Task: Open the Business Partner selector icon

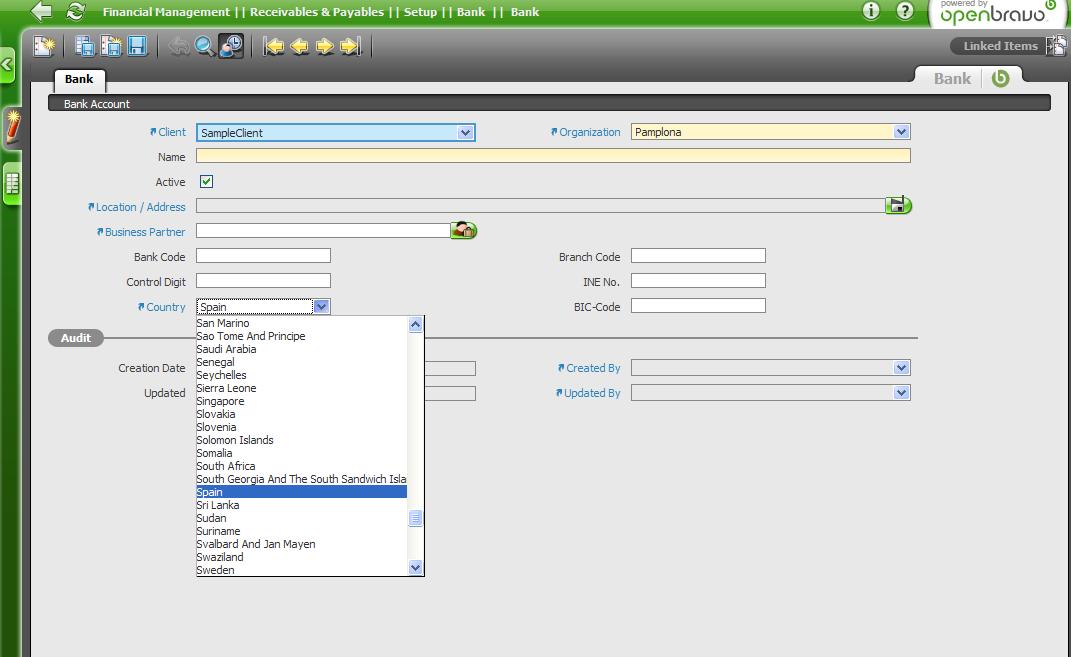Action: tap(463, 231)
